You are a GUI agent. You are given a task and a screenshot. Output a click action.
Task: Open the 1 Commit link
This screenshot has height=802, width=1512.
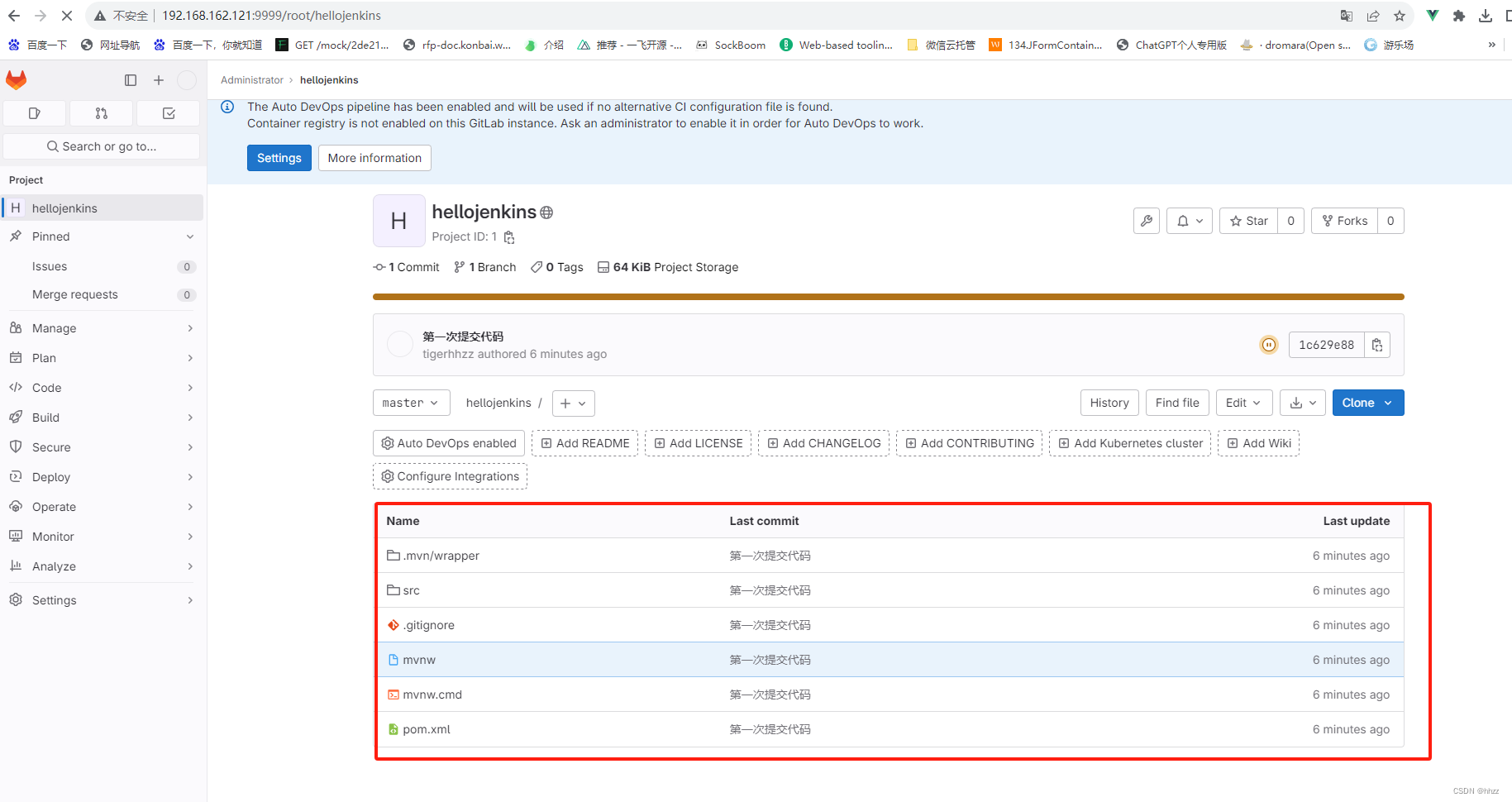tap(407, 267)
